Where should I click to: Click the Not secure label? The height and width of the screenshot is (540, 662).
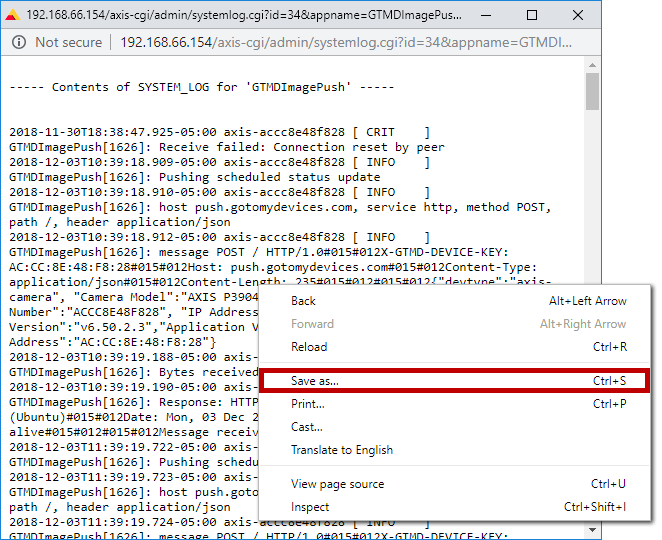tap(68, 43)
